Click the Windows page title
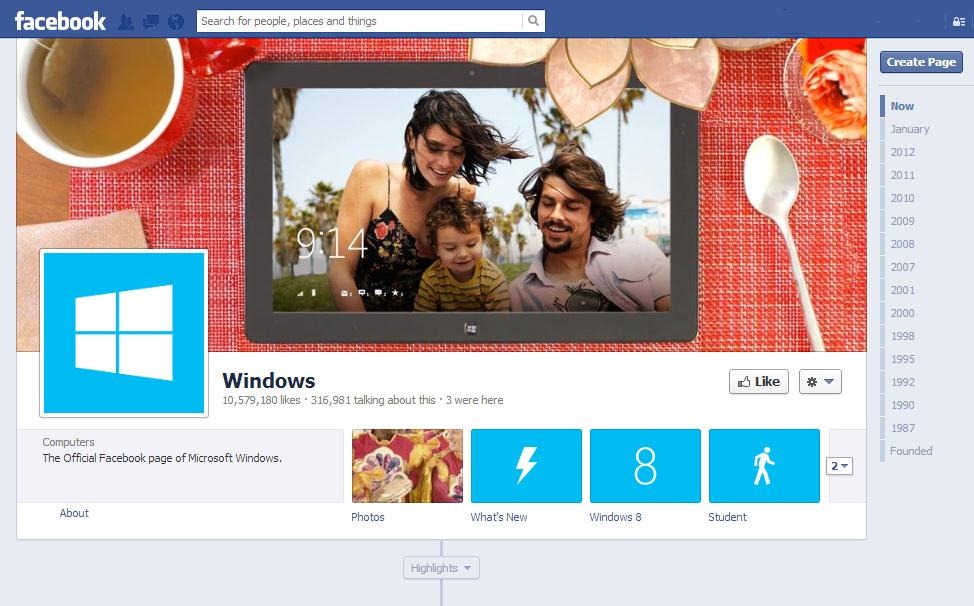 269,380
